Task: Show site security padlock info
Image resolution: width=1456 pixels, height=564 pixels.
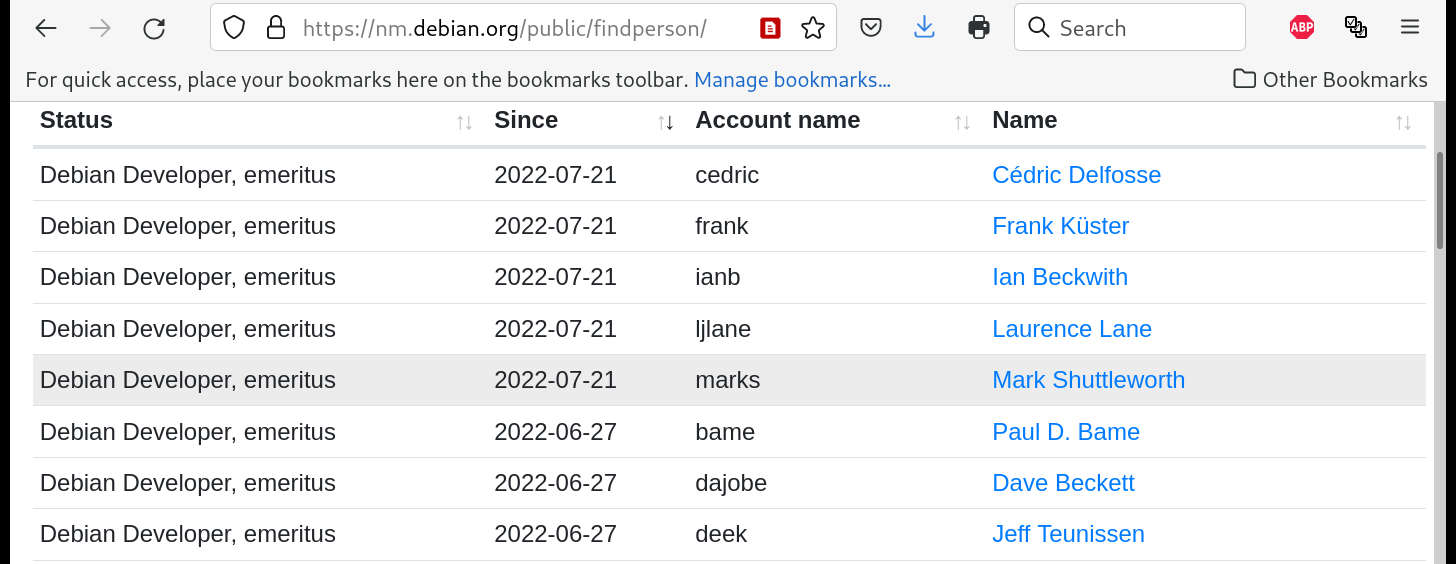Action: pos(277,28)
